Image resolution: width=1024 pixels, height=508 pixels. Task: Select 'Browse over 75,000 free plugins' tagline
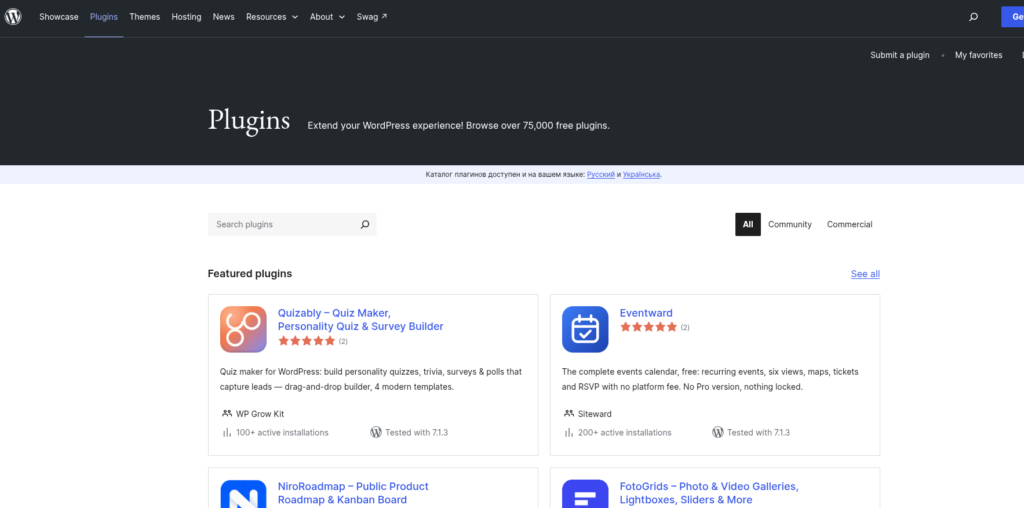(539, 125)
